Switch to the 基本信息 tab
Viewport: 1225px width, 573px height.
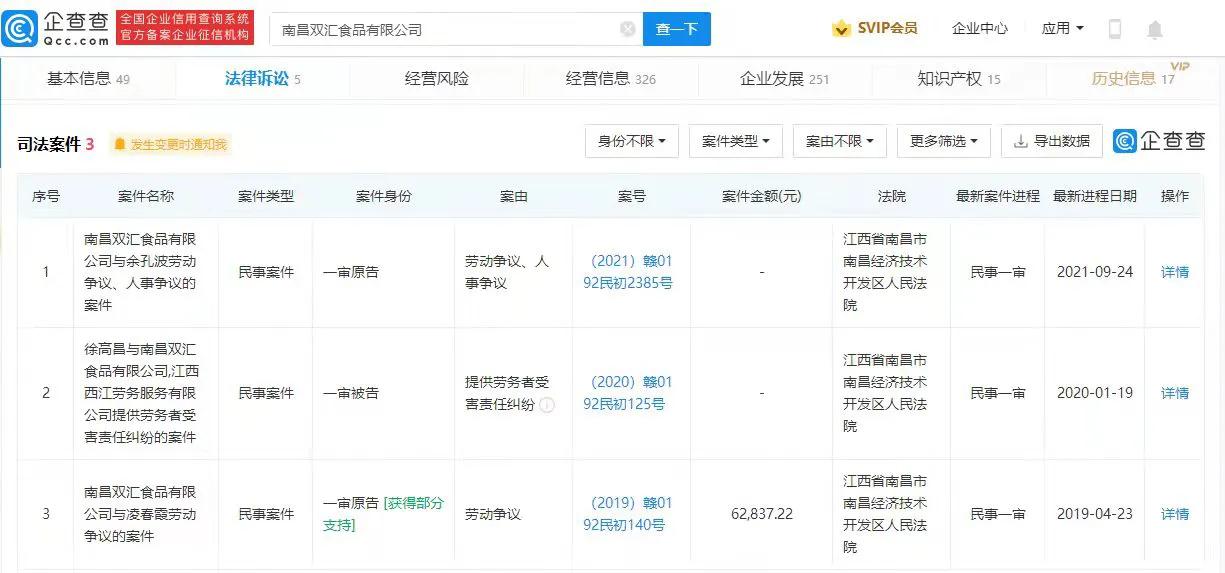(88, 79)
